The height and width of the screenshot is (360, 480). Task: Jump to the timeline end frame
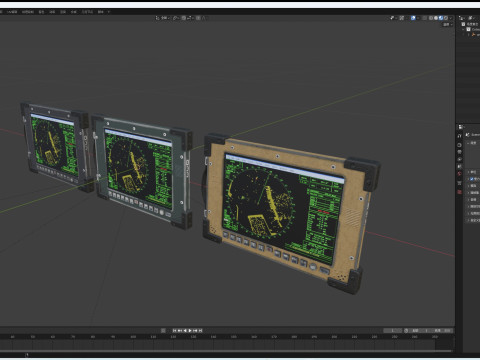(x=200, y=330)
